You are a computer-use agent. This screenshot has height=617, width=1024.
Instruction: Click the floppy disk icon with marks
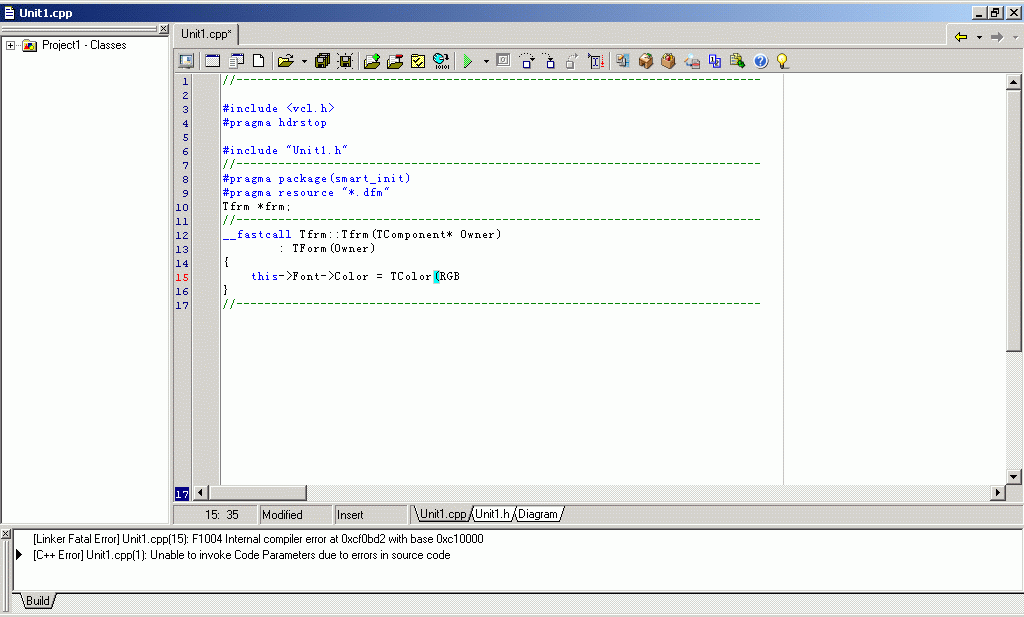[x=345, y=61]
